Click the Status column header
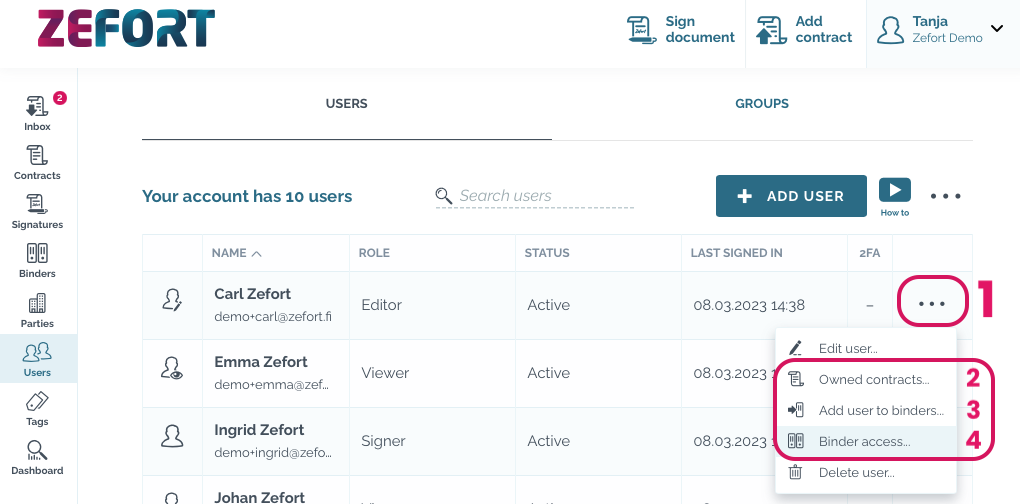1020x504 pixels. pyautogui.click(x=547, y=253)
